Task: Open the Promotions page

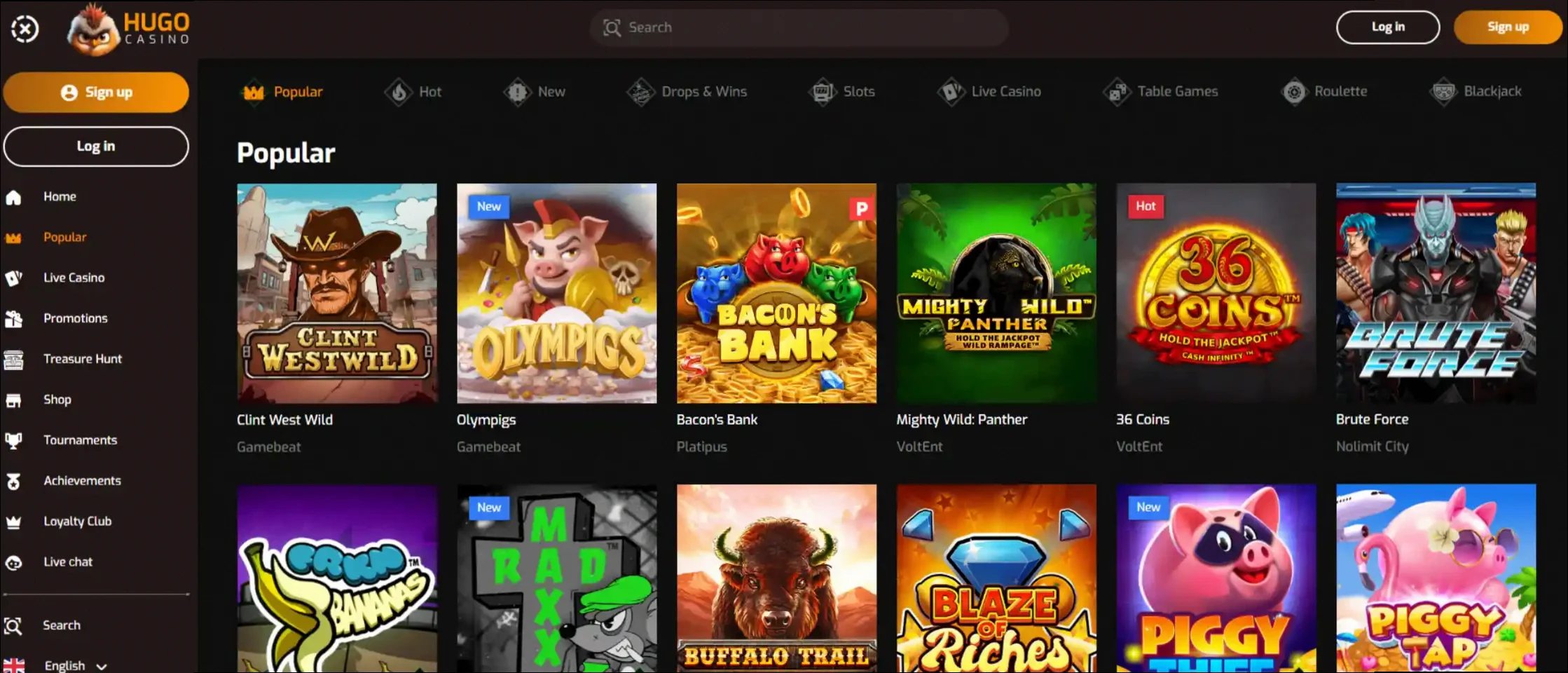Action: pyautogui.click(x=75, y=318)
